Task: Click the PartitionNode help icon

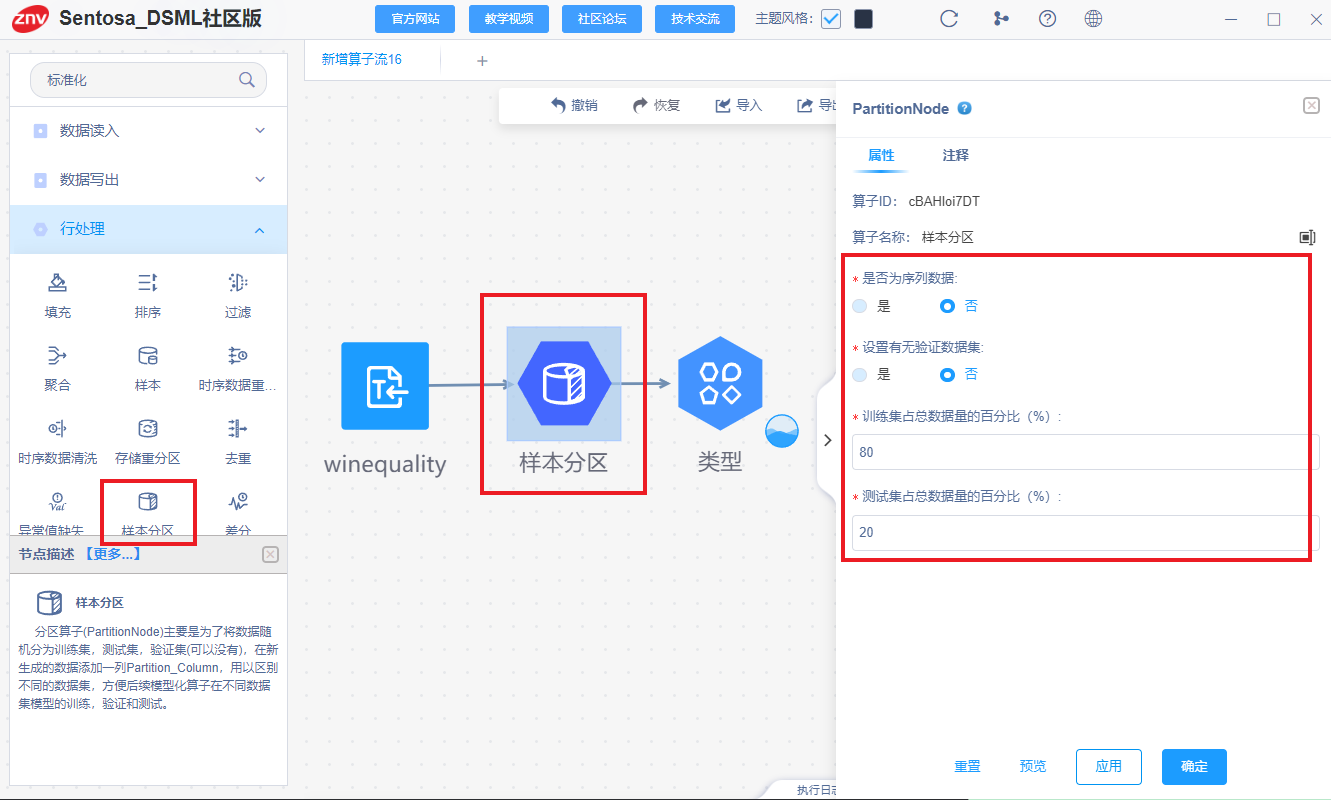Action: (965, 108)
